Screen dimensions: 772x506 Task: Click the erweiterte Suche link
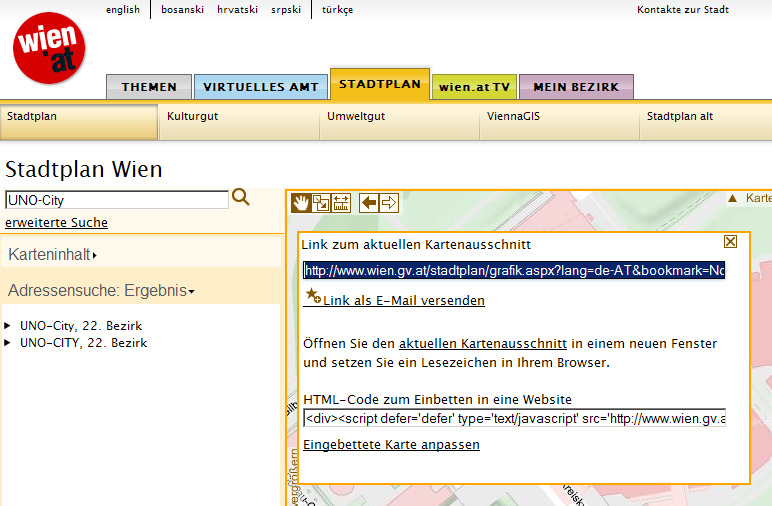56,223
